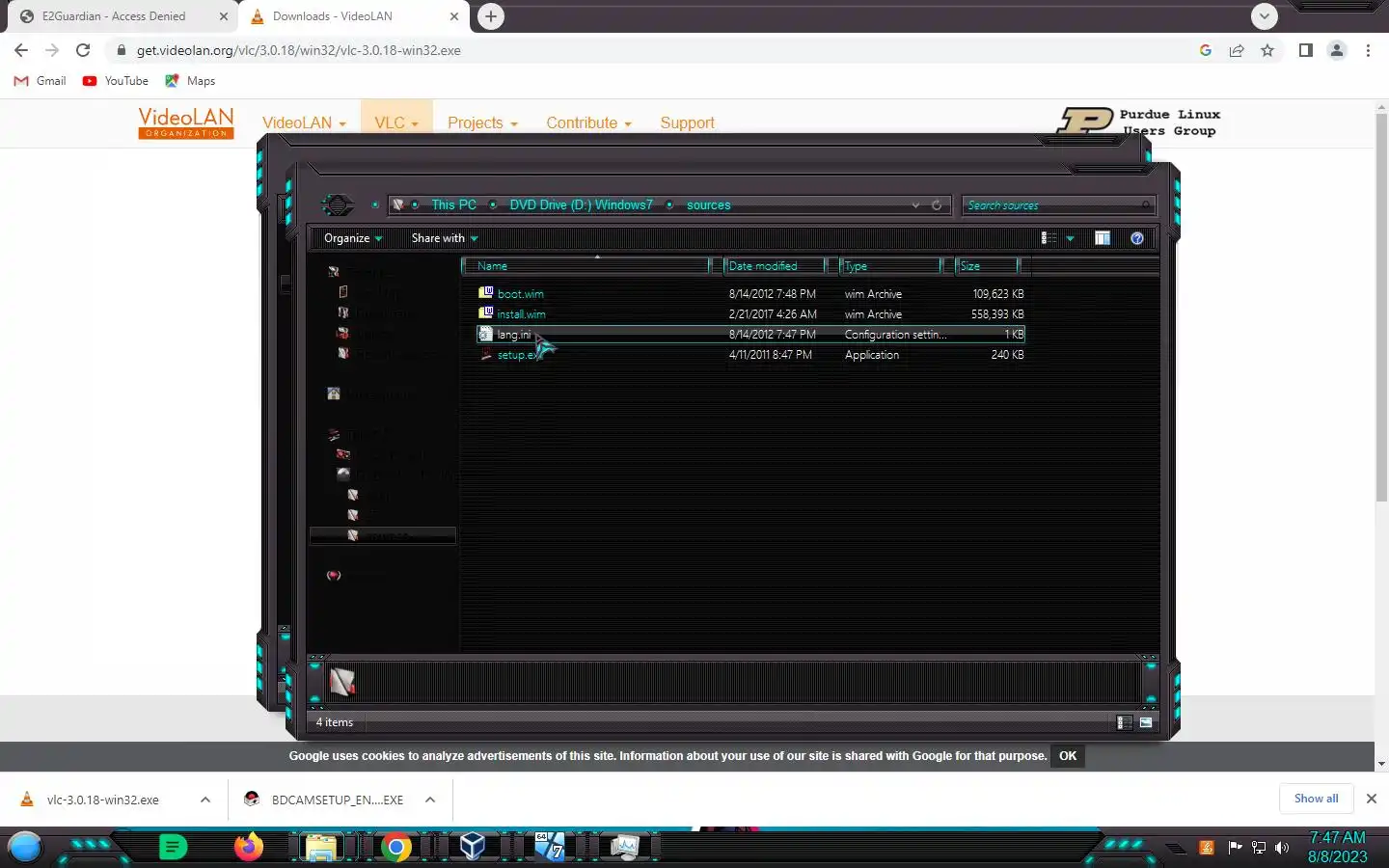This screenshot has width=1389, height=868.
Task: Expand address bar history dropdown
Action: coord(915,205)
